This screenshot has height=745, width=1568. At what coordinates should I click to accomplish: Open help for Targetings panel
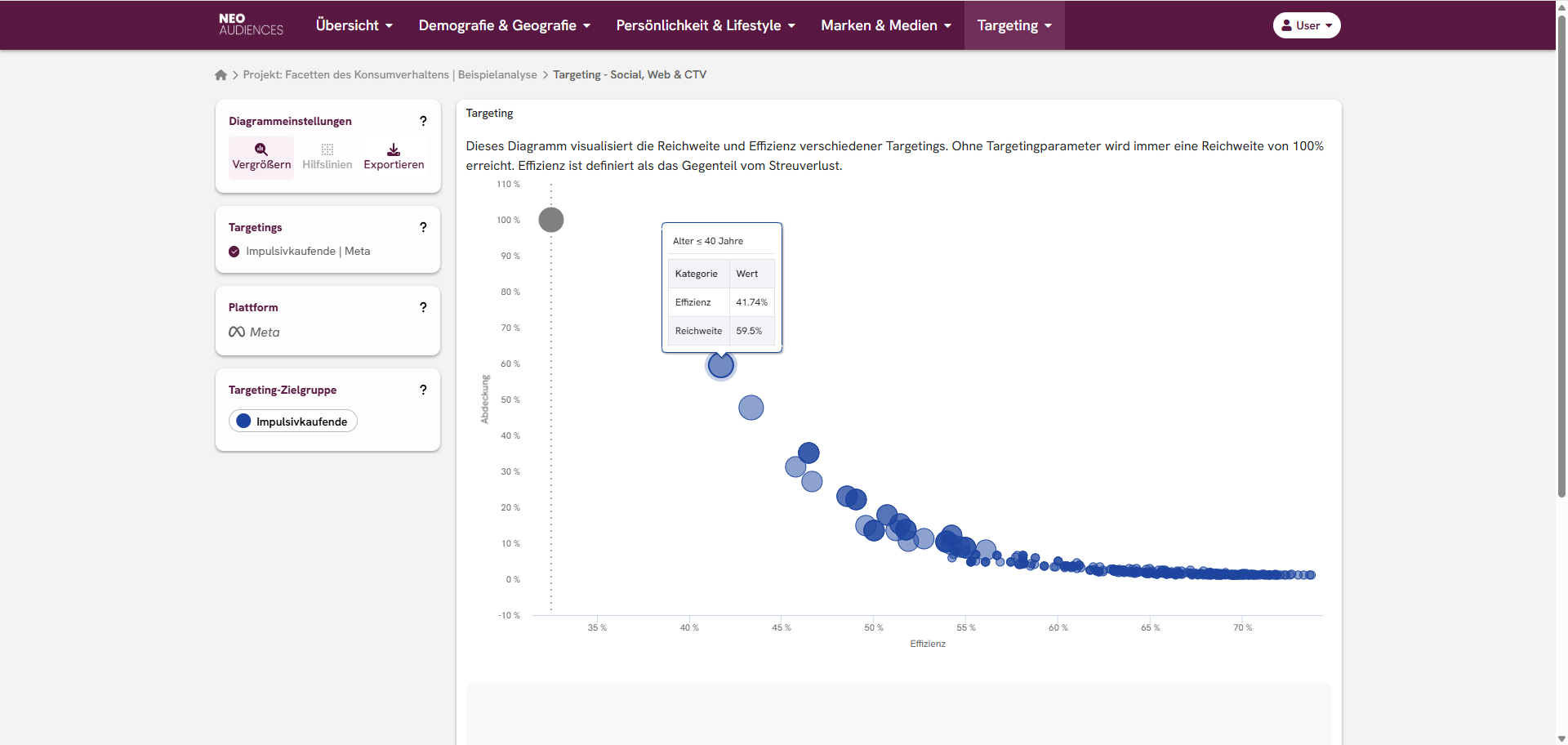coord(423,227)
